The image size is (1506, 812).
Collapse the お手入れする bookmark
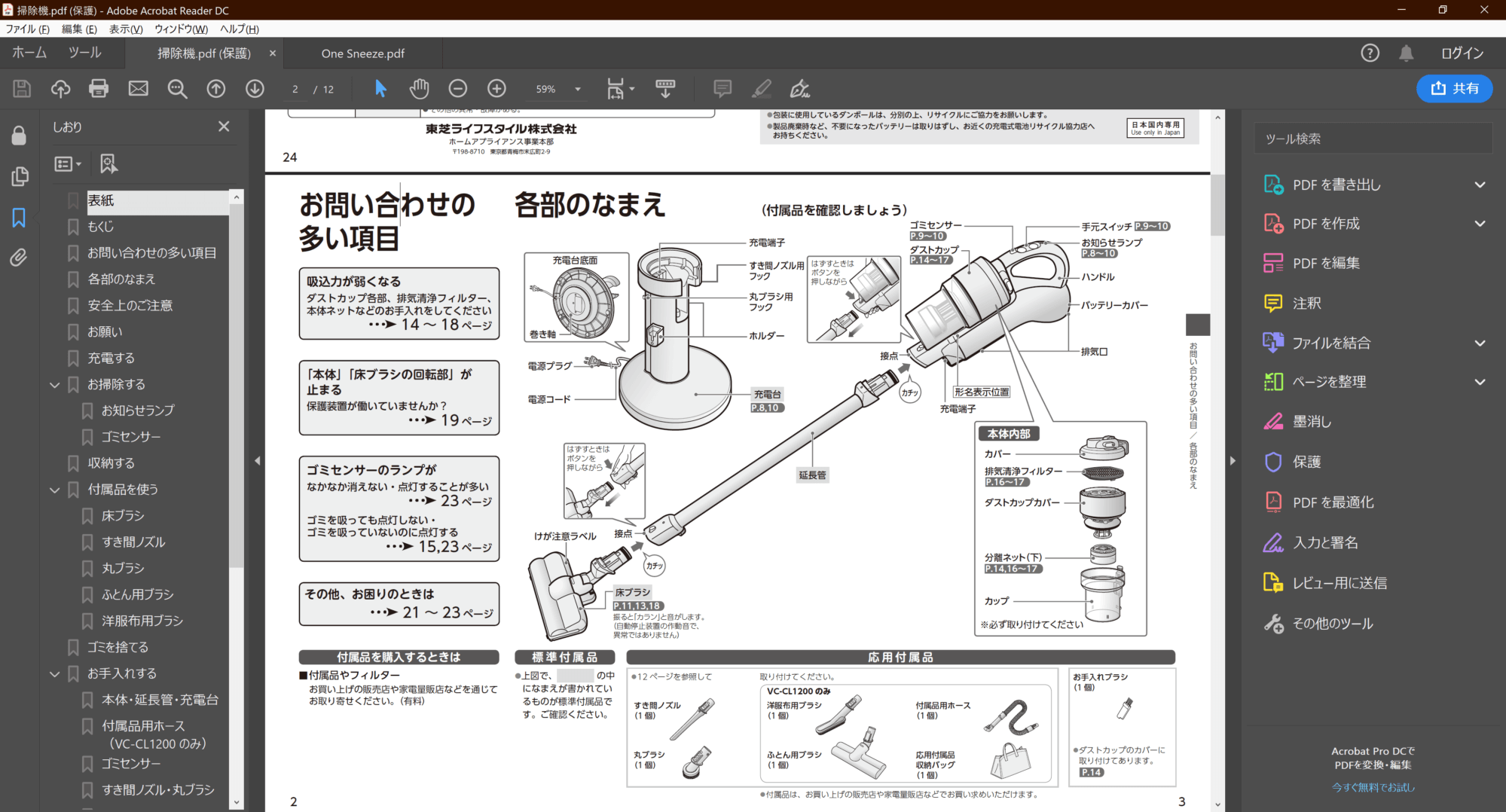54,674
